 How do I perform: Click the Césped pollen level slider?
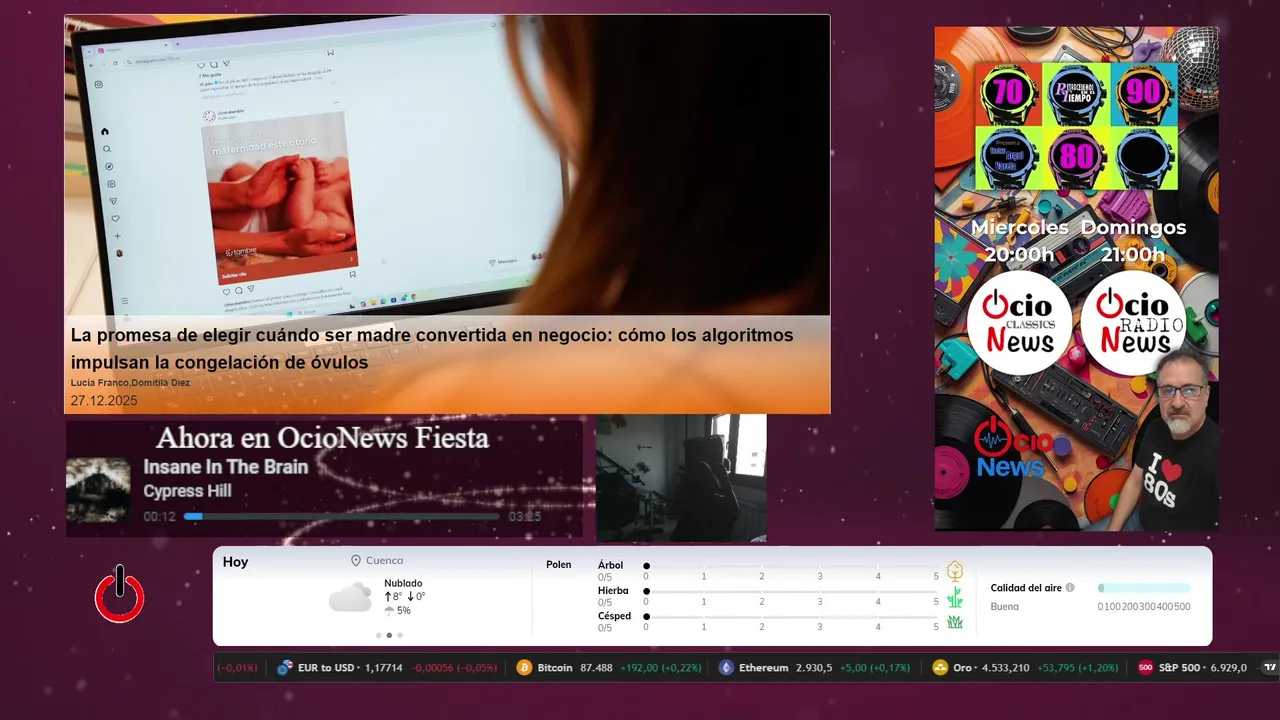(x=792, y=616)
